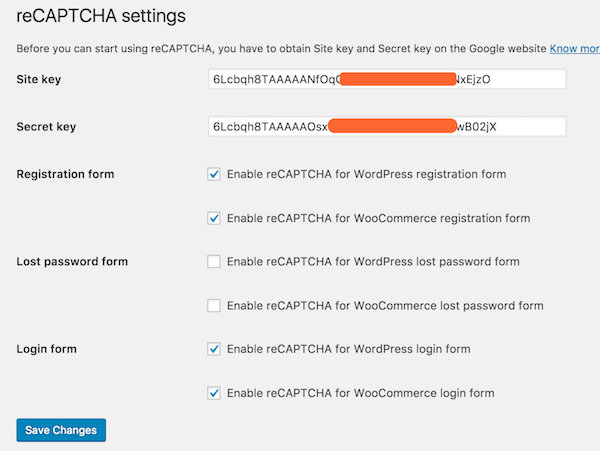Enable the WordPress lost password form checkbox
The image size is (600, 451).
click(214, 262)
